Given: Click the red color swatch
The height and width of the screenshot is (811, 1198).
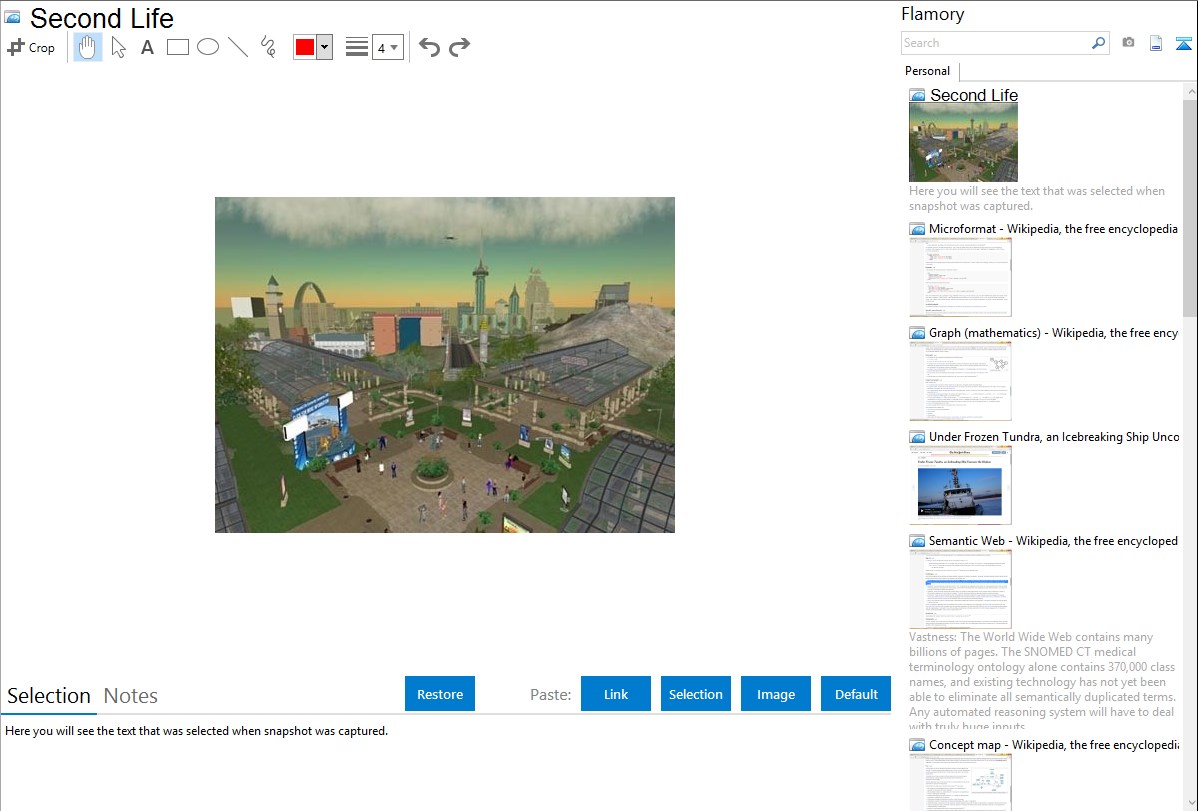Looking at the screenshot, I should click(305, 47).
